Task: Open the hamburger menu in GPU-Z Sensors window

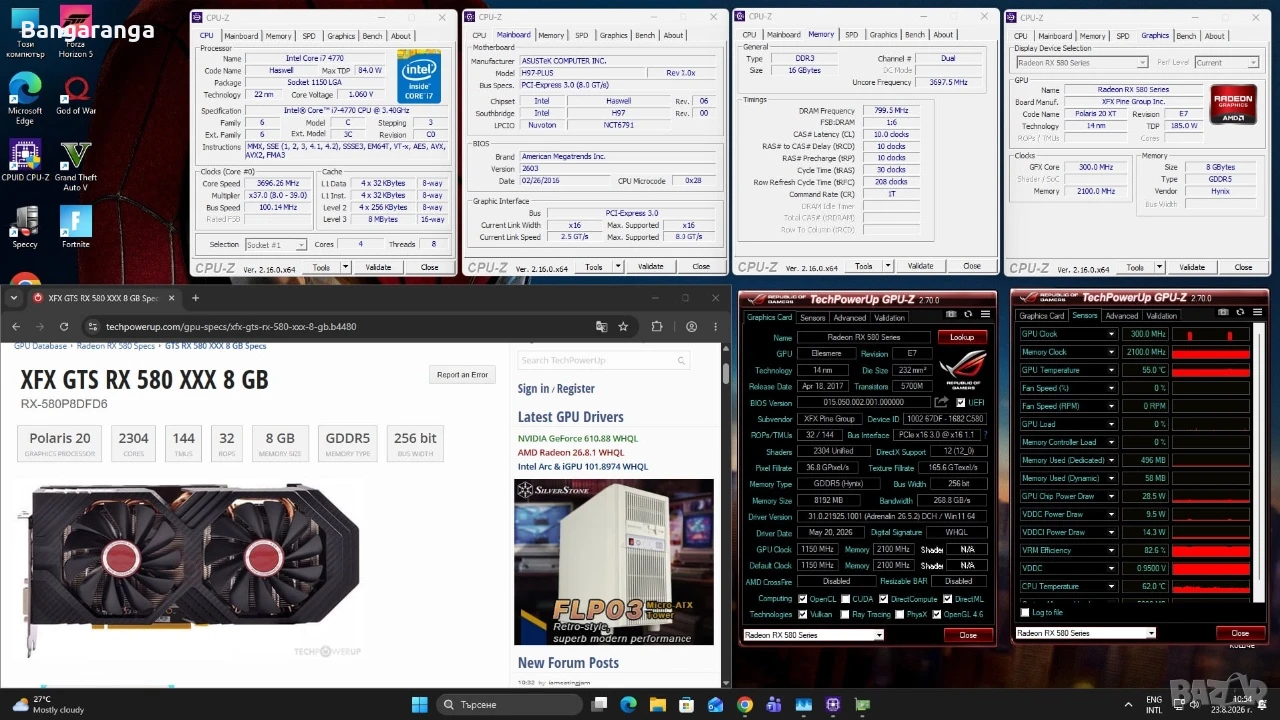Action: (x=1255, y=312)
